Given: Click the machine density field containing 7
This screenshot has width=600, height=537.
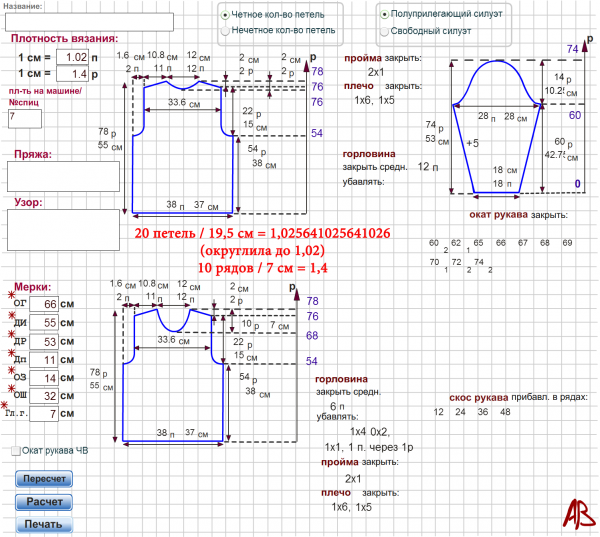Looking at the screenshot, I should pyautogui.click(x=24, y=118).
